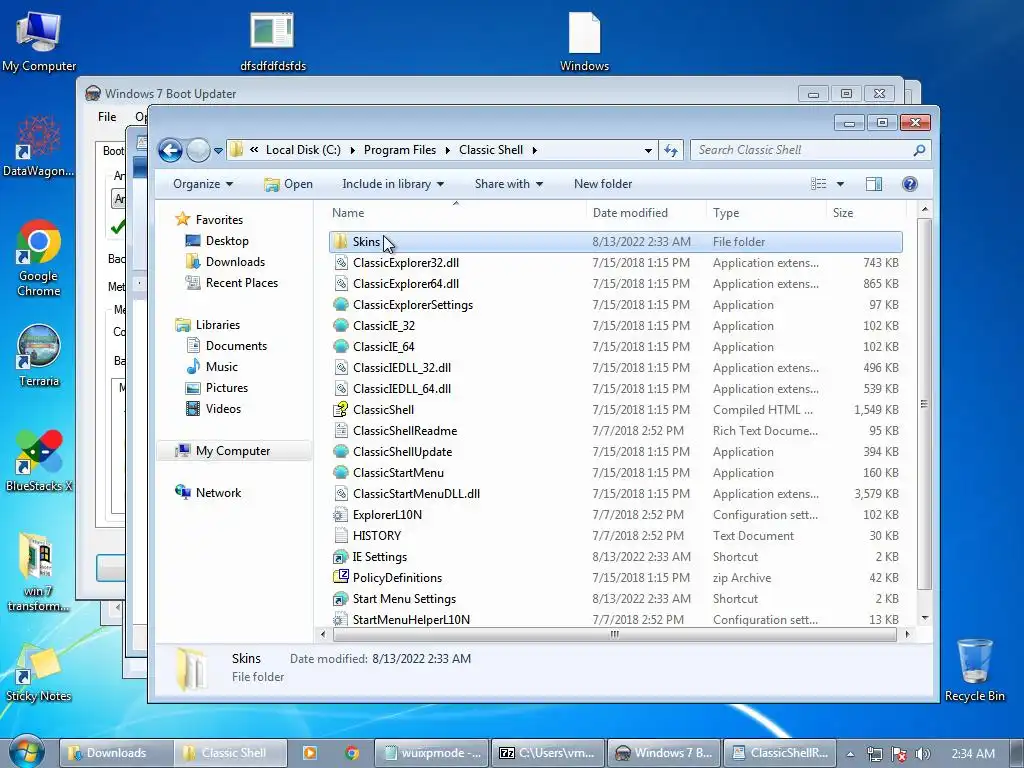Click the vertical scrollbar of the file list
The image size is (1024, 768).
coord(924,404)
